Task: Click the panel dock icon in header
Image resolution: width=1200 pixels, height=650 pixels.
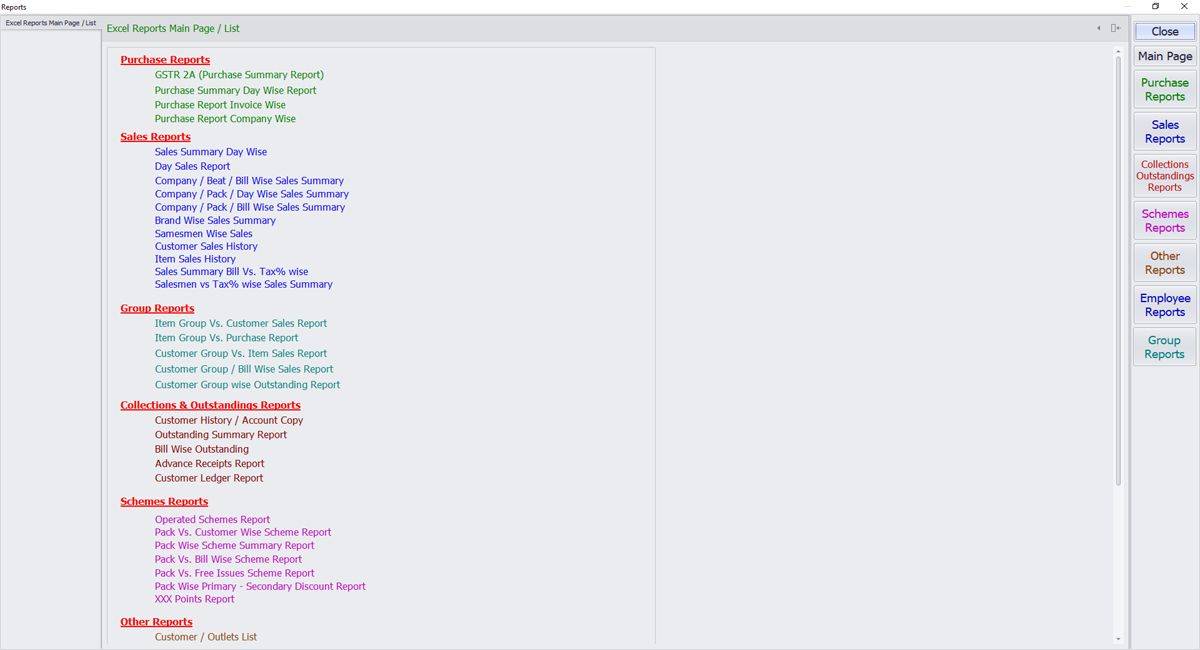Action: 1115,28
